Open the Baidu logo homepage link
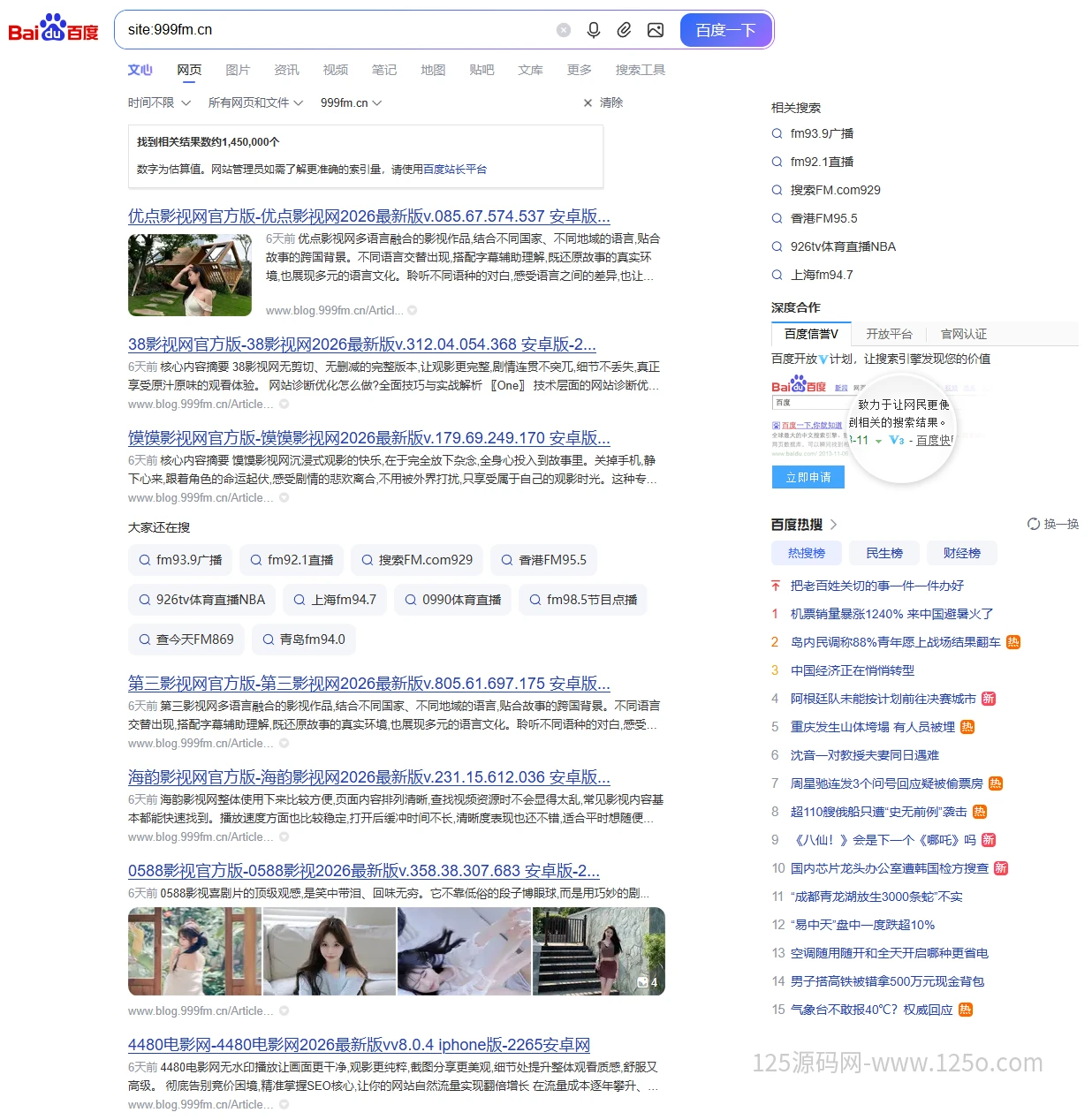 53,28
